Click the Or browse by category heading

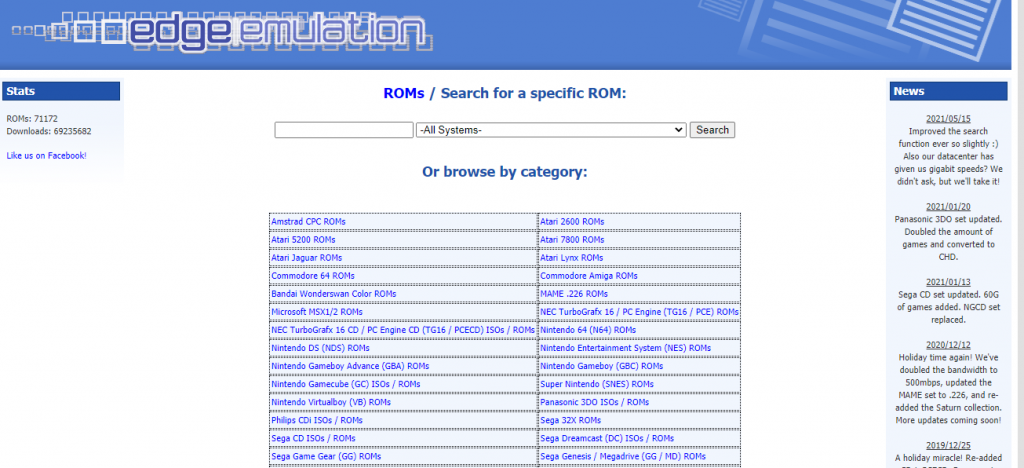[x=505, y=172]
